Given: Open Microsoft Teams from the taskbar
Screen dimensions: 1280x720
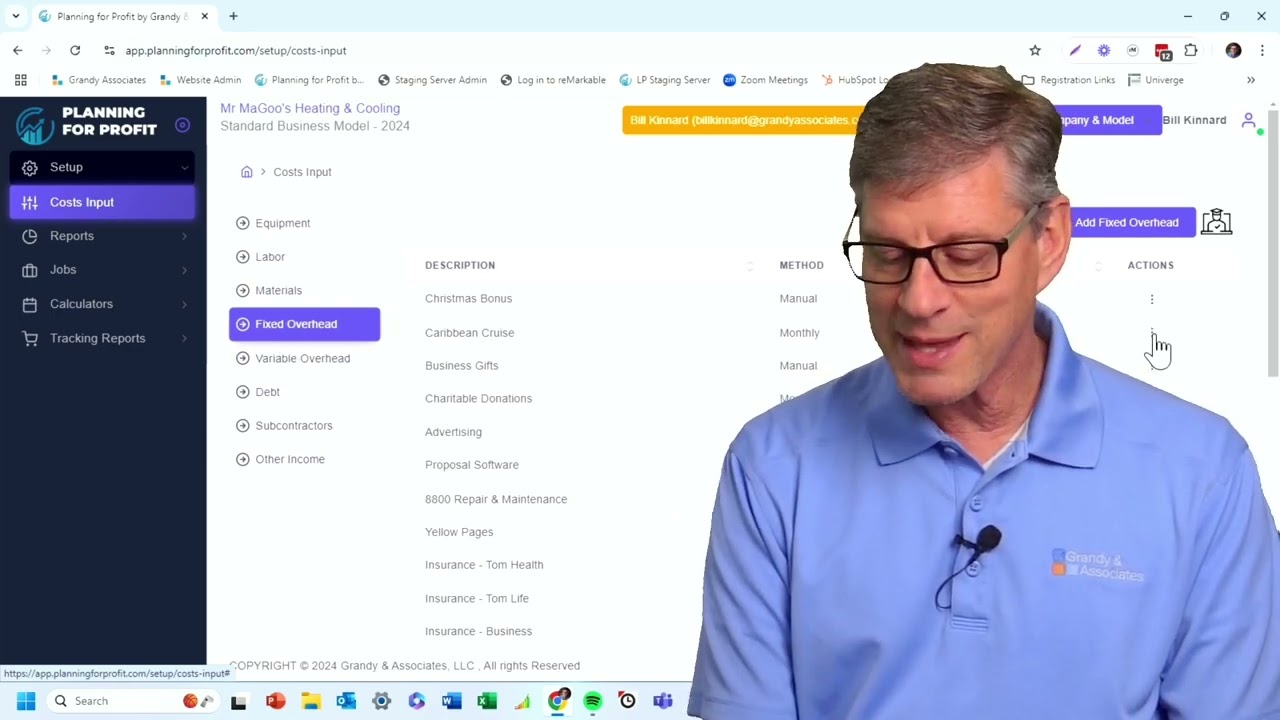Looking at the screenshot, I should pos(663,701).
